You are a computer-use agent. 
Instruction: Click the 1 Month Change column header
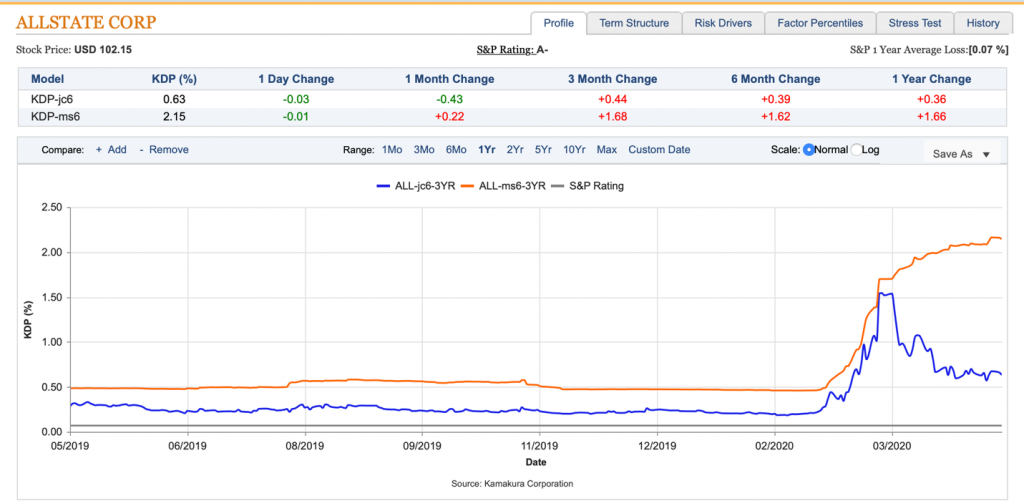pyautogui.click(x=449, y=79)
